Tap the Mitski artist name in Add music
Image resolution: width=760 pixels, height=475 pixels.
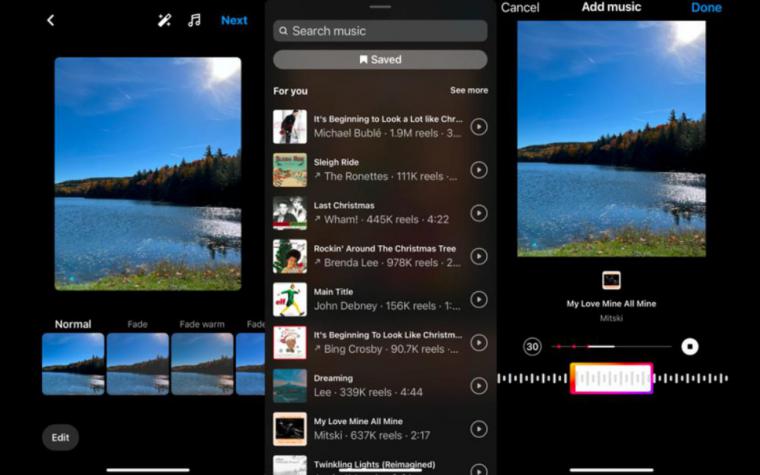pos(611,318)
